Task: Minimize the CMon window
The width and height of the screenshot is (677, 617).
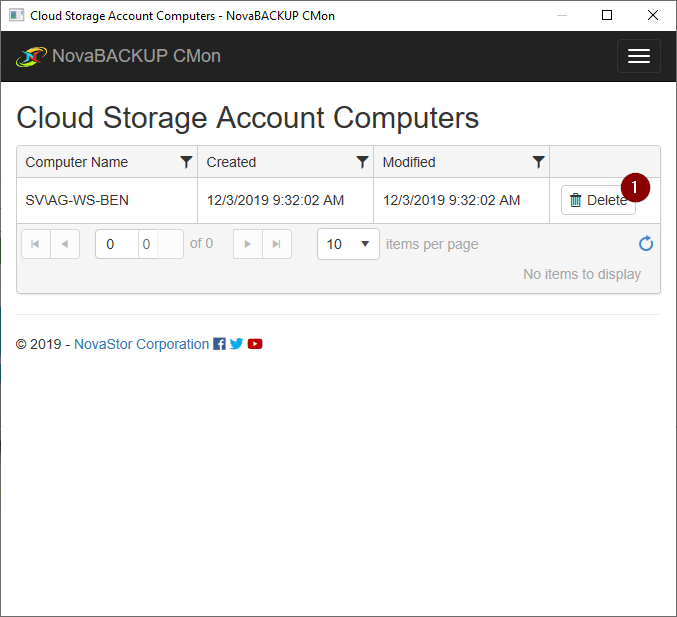Action: (562, 15)
